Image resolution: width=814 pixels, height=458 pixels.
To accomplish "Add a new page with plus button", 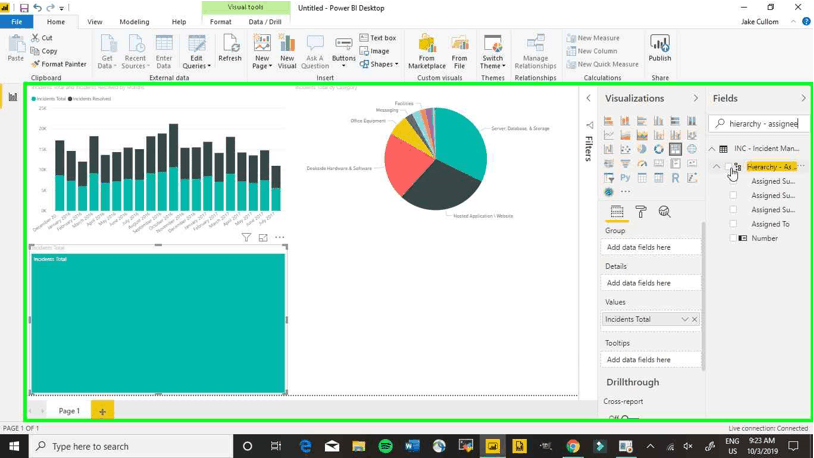I will pyautogui.click(x=102, y=411).
